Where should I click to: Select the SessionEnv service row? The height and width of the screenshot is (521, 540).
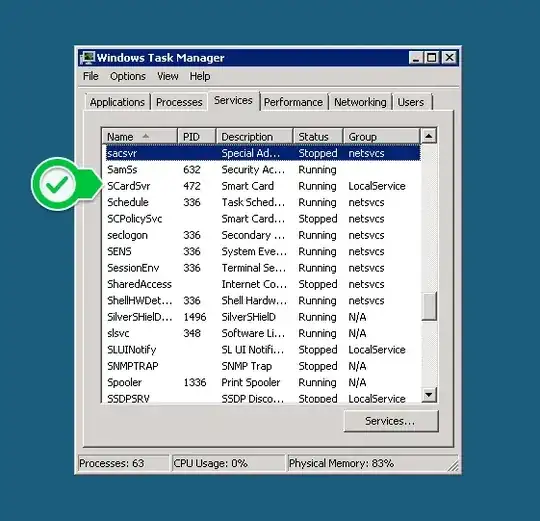263,268
